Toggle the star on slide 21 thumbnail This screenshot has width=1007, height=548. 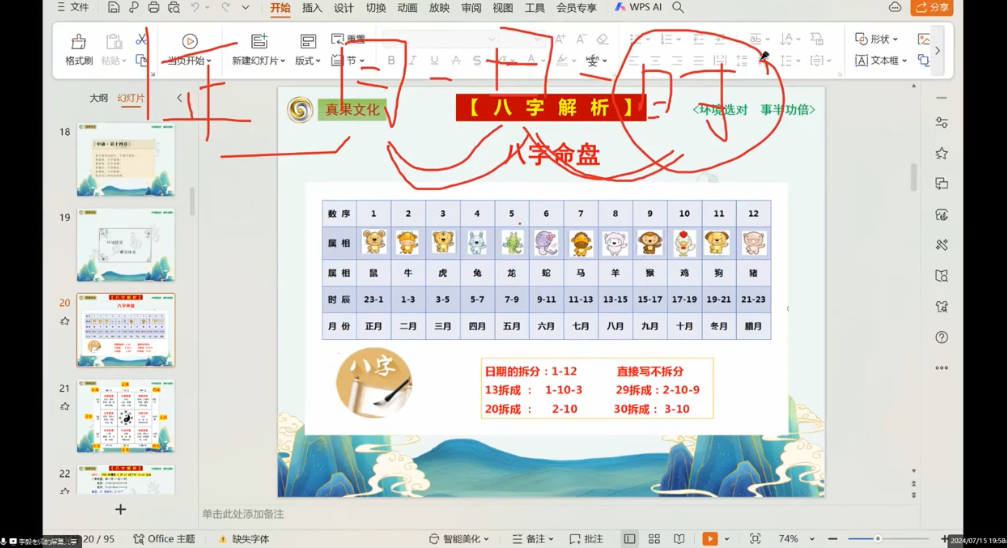(x=65, y=406)
